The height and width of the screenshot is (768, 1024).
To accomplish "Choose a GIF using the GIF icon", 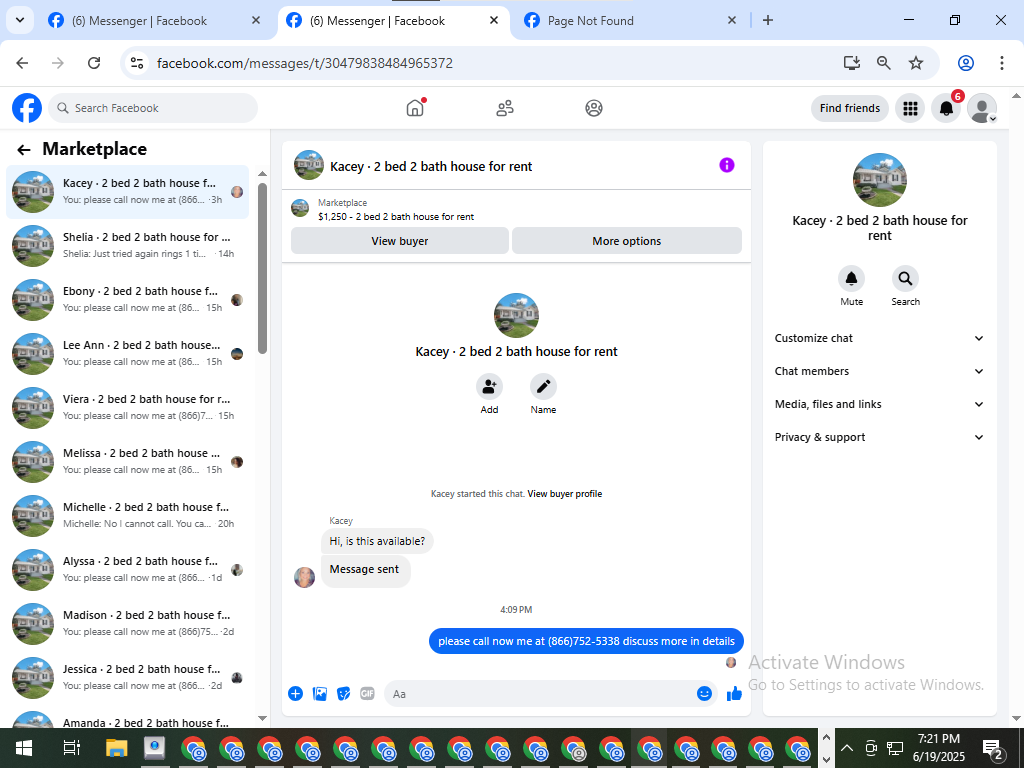I will coord(368,694).
